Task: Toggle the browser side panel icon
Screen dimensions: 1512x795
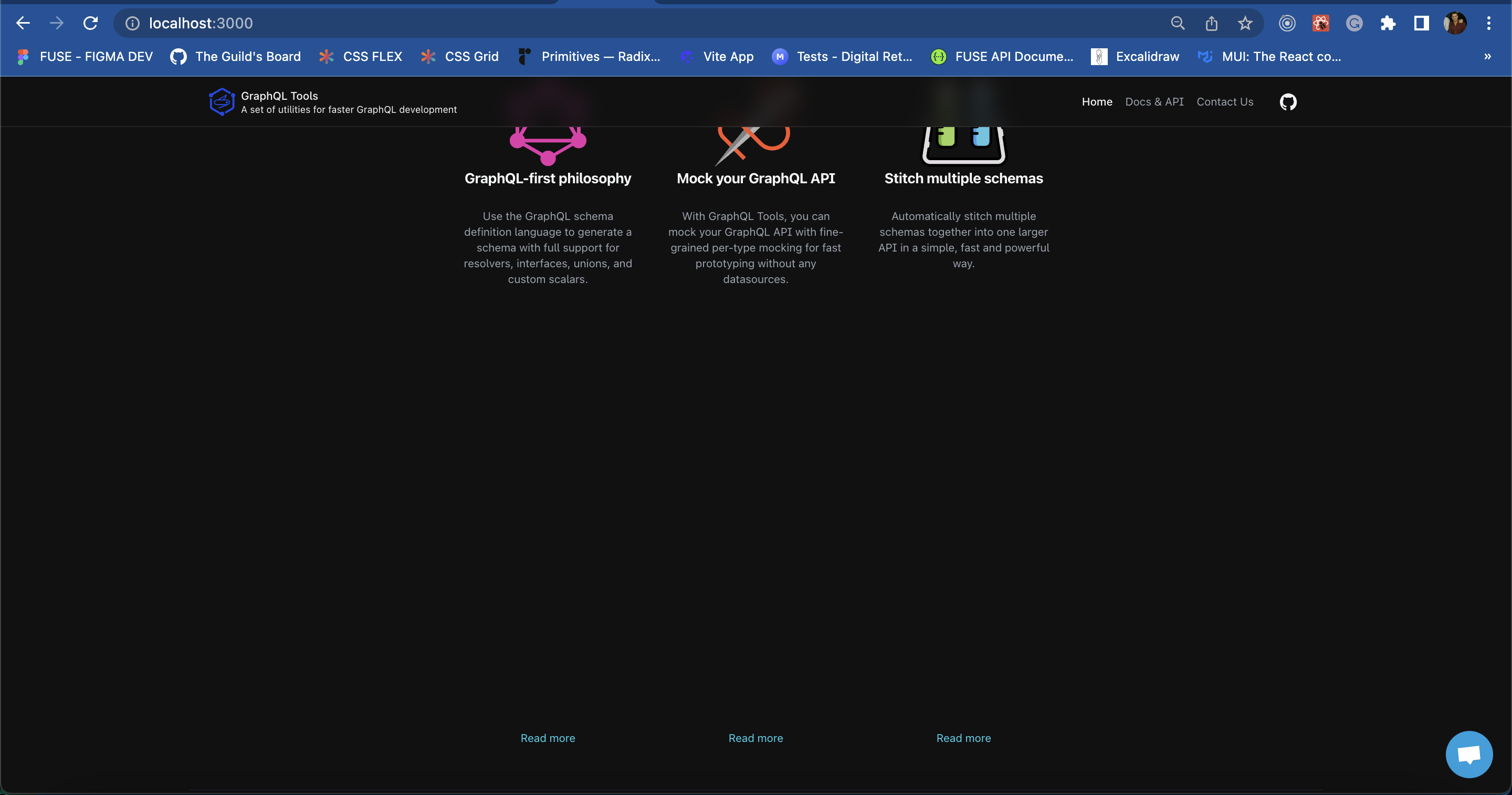Action: point(1421,24)
